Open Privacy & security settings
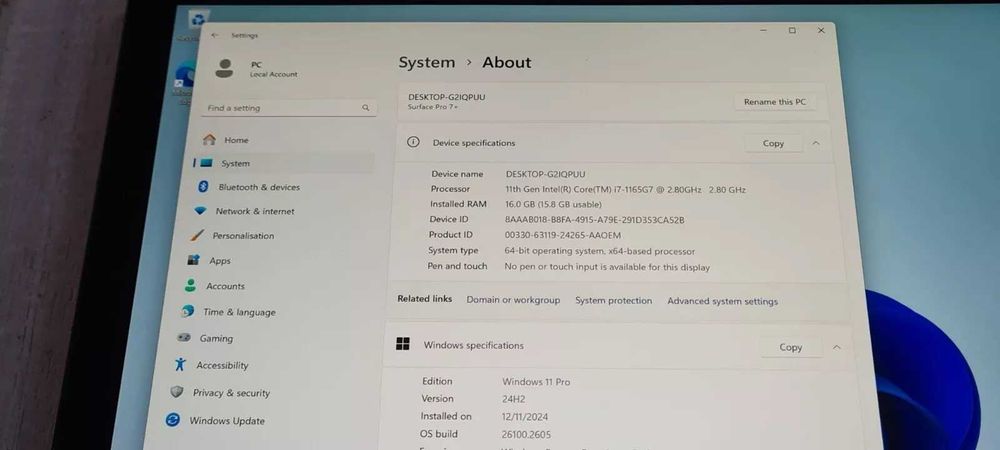The height and width of the screenshot is (450, 1000). (x=232, y=393)
